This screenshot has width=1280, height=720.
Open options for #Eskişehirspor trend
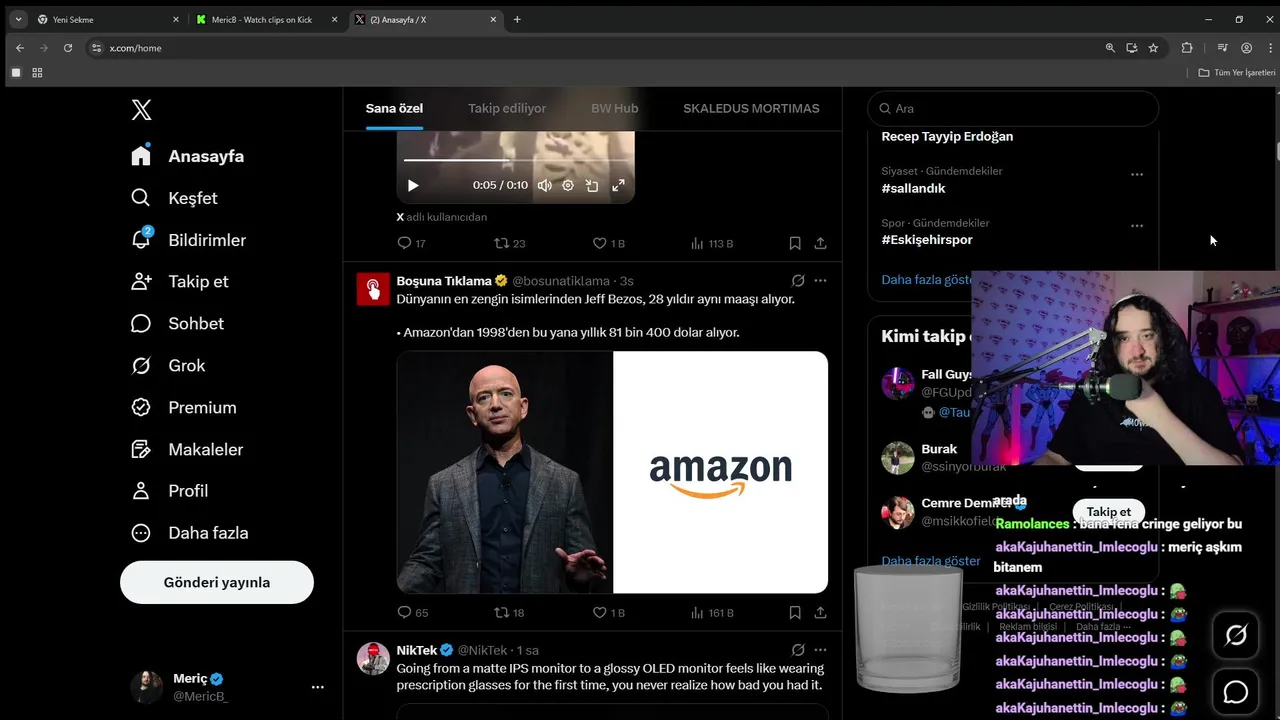(x=1137, y=226)
